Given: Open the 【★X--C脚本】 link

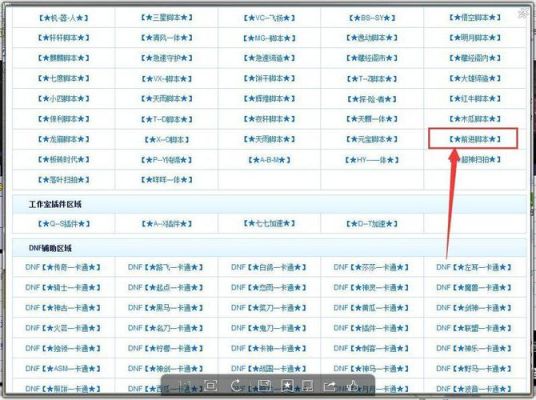Looking at the screenshot, I should coord(166,139).
